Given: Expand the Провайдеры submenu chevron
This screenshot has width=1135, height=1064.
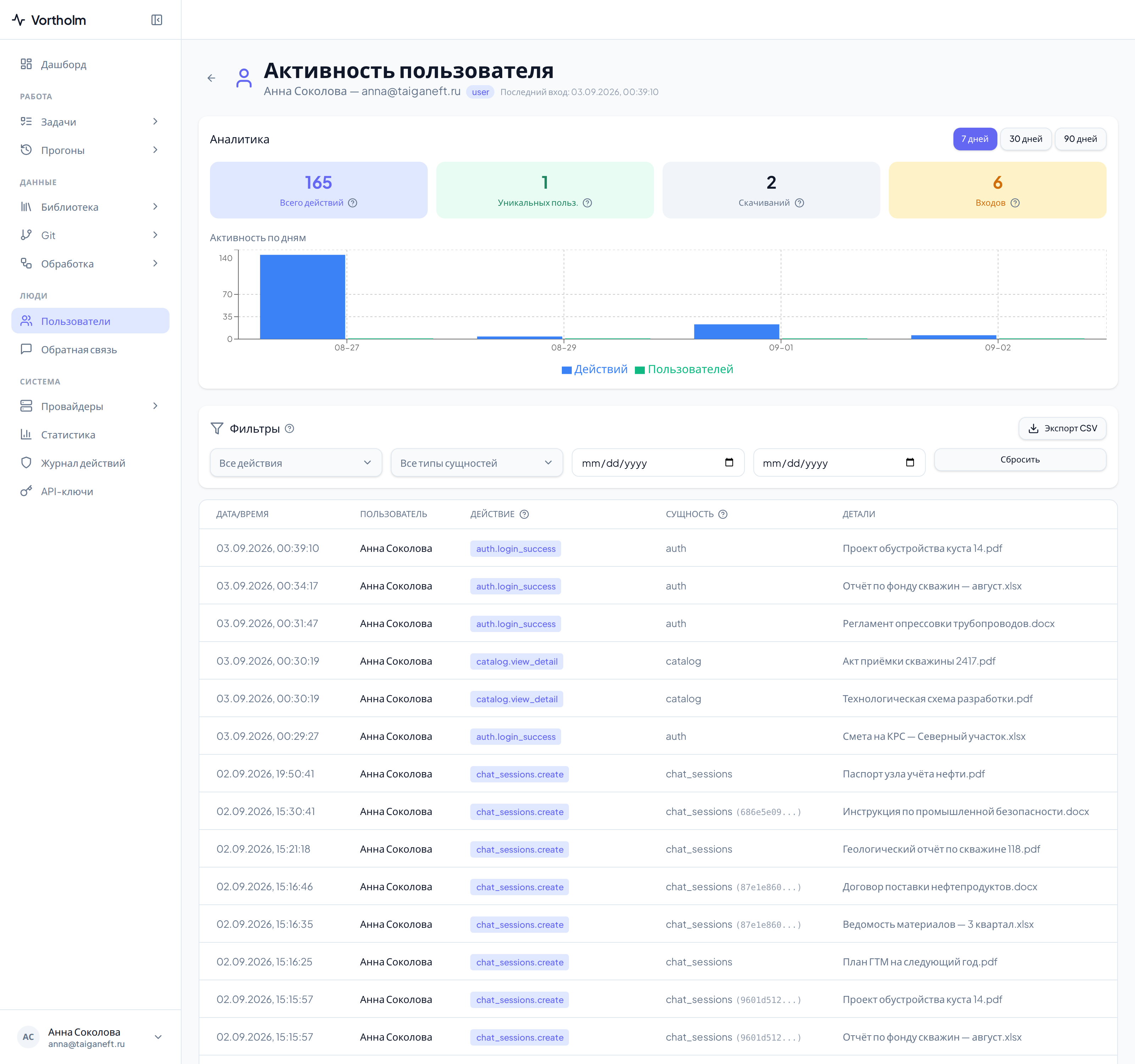Looking at the screenshot, I should tap(155, 406).
